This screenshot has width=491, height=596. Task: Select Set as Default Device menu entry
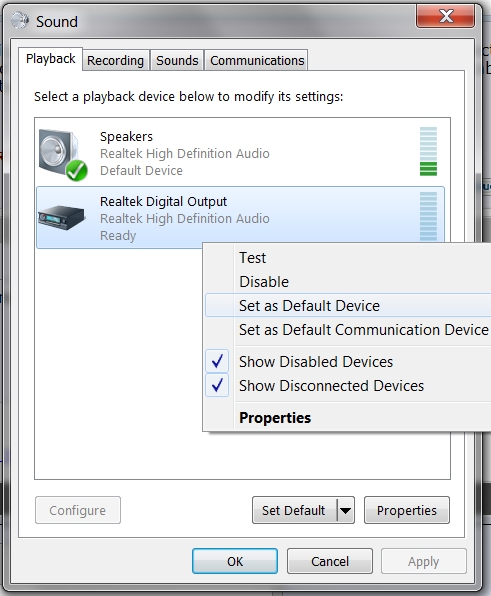point(348,306)
